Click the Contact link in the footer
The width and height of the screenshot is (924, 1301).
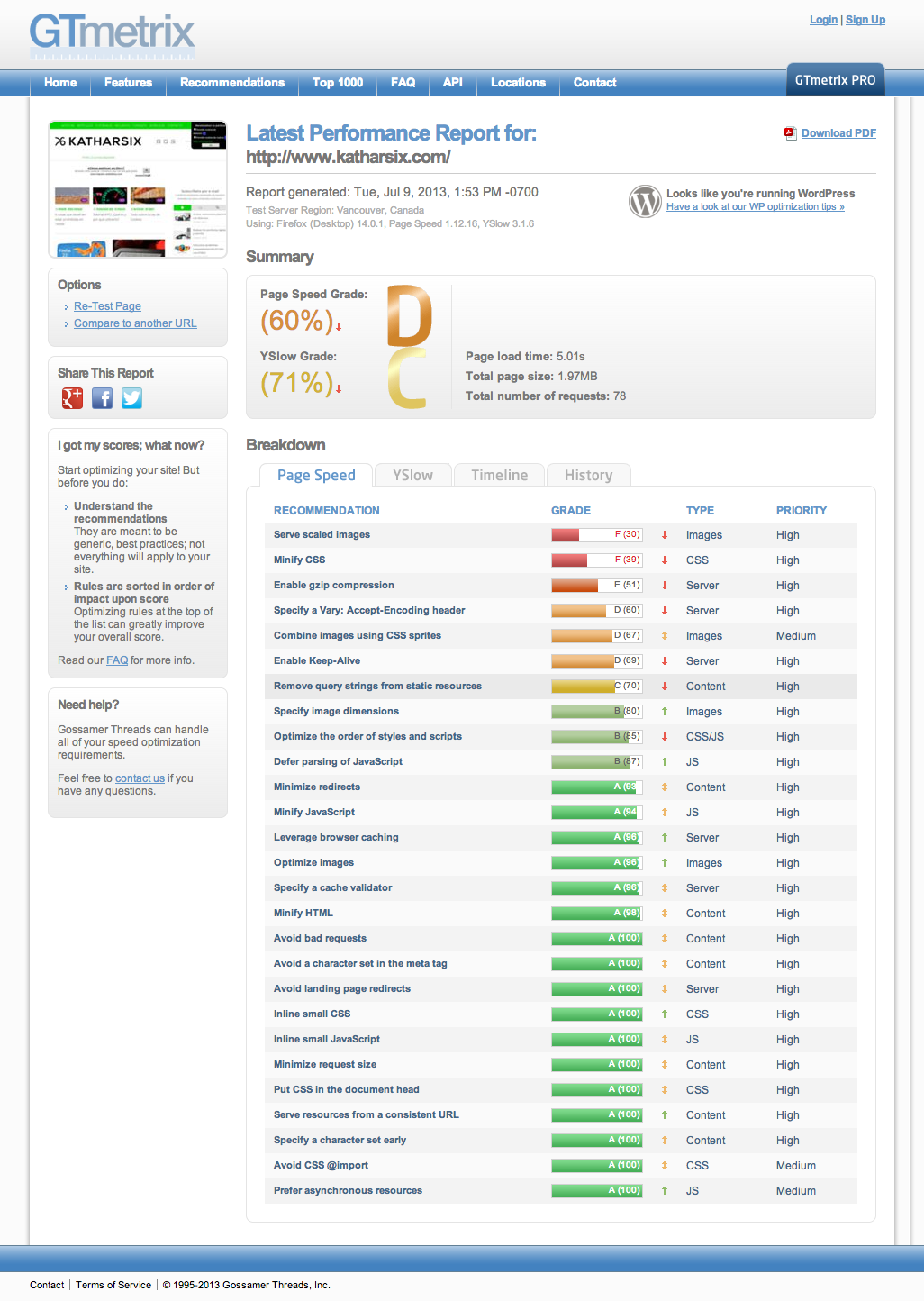[x=47, y=1286]
